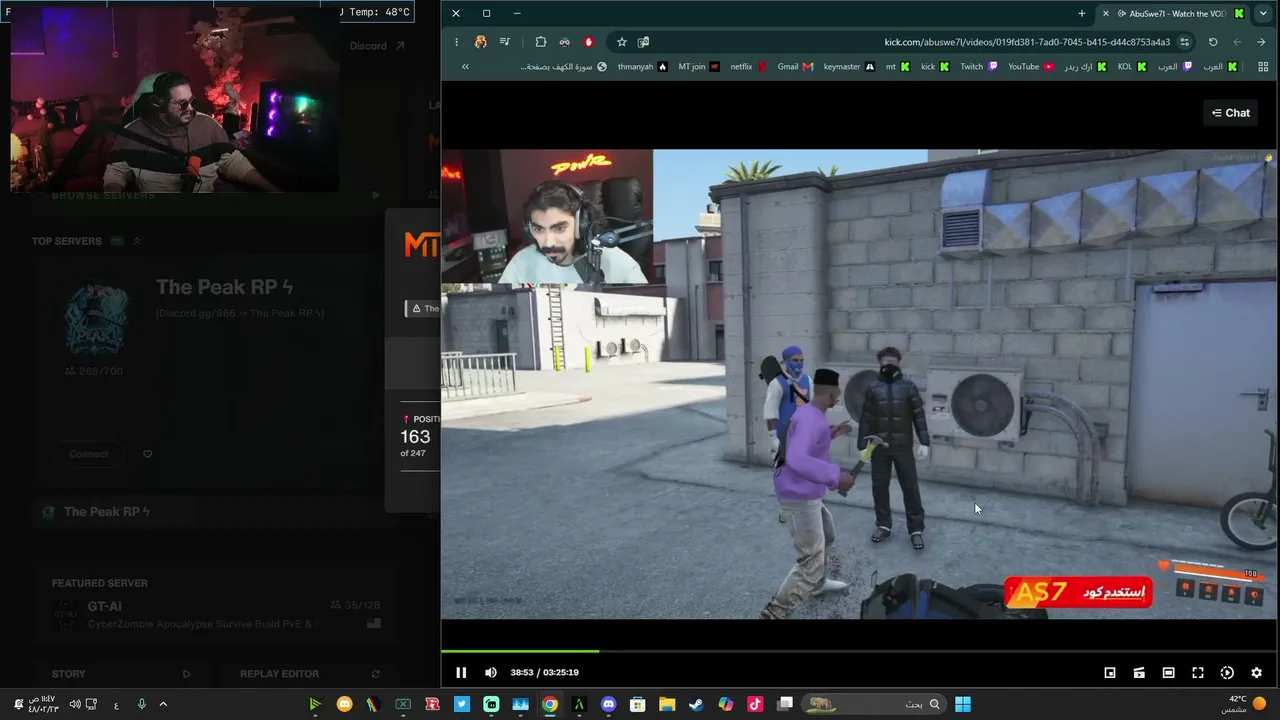This screenshot has height=720, width=1280.
Task: Expand the tab search dropdown
Action: [x=1265, y=13]
